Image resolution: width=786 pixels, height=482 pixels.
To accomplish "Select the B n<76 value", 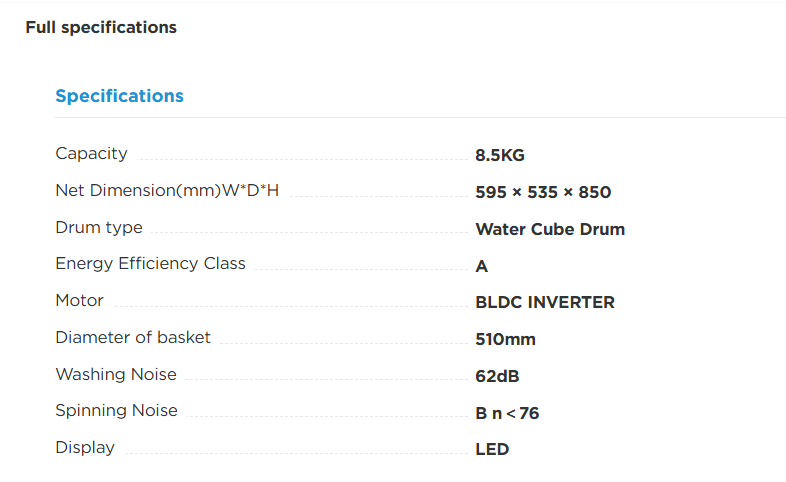I will click(x=507, y=413).
